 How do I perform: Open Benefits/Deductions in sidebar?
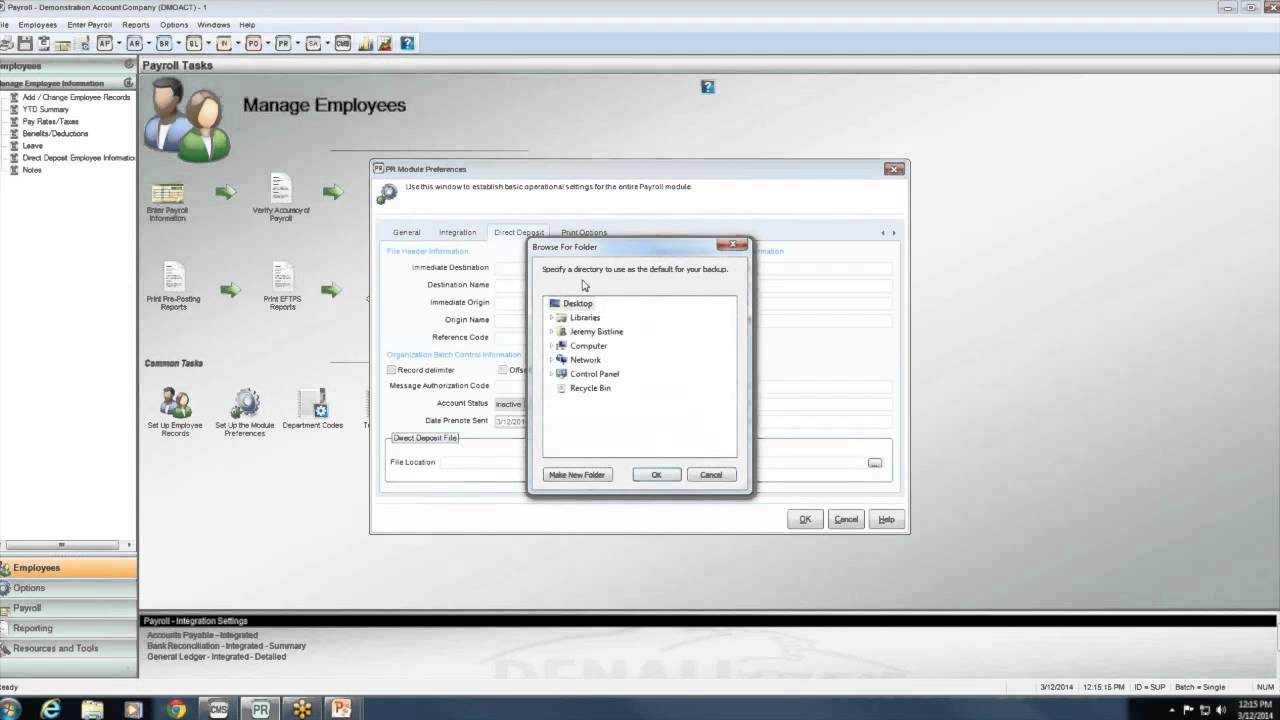55,133
